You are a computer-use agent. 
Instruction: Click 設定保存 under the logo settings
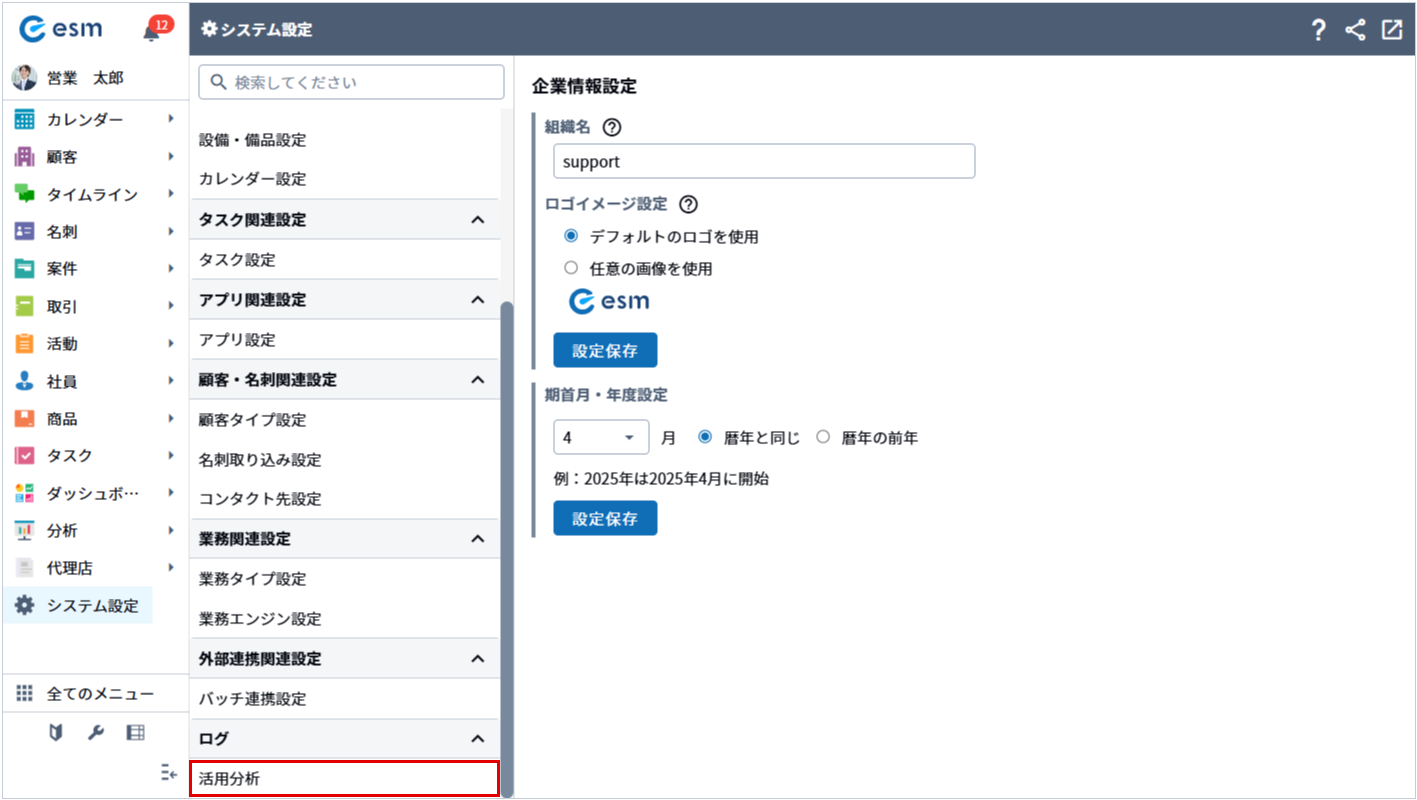tap(605, 351)
